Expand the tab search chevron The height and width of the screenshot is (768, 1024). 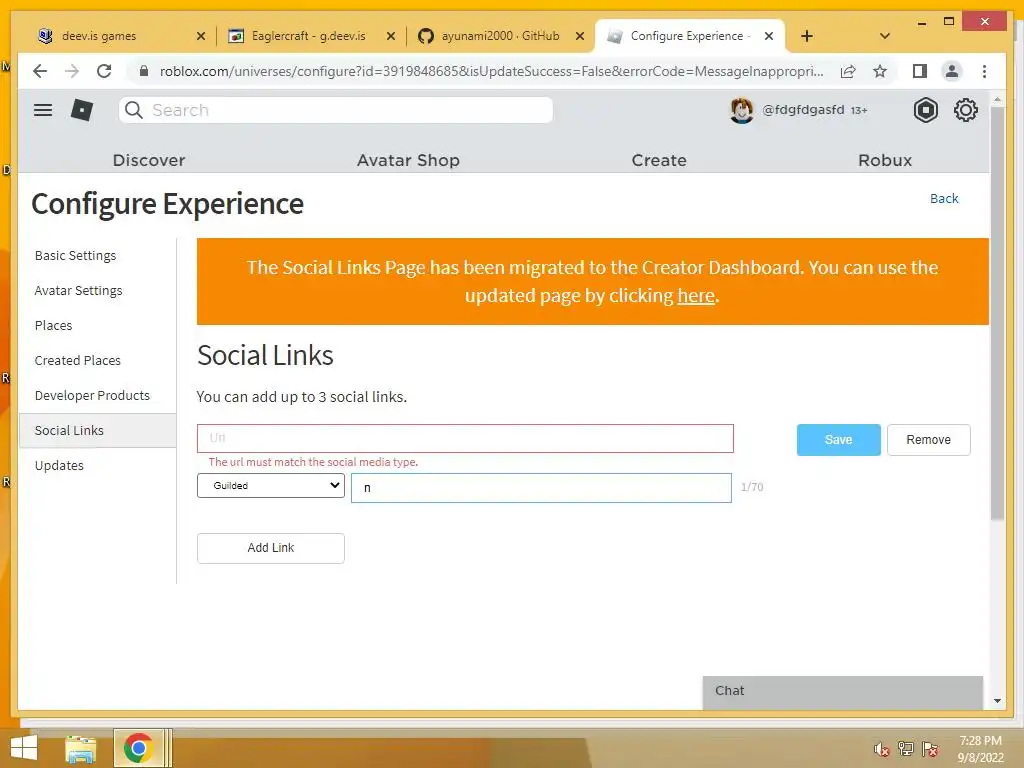click(884, 36)
